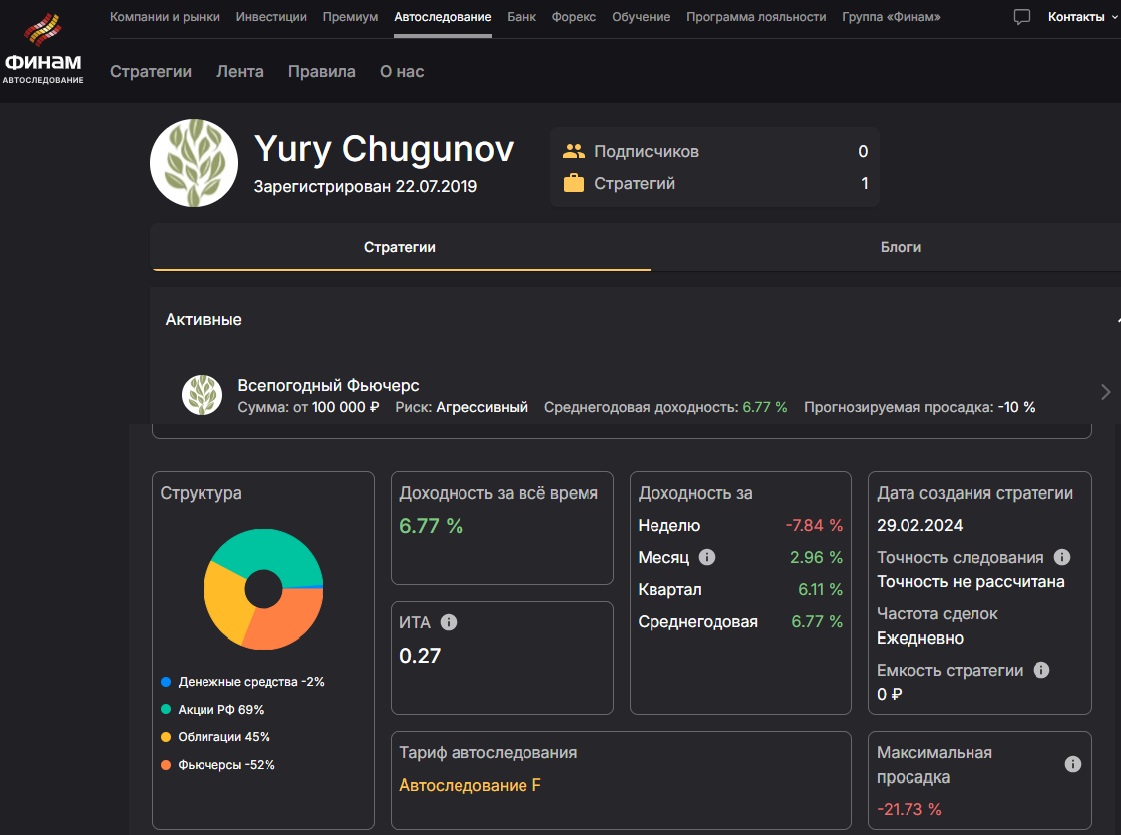Show info for Точность следования
Viewport: 1121px width, 835px height.
(x=1062, y=557)
